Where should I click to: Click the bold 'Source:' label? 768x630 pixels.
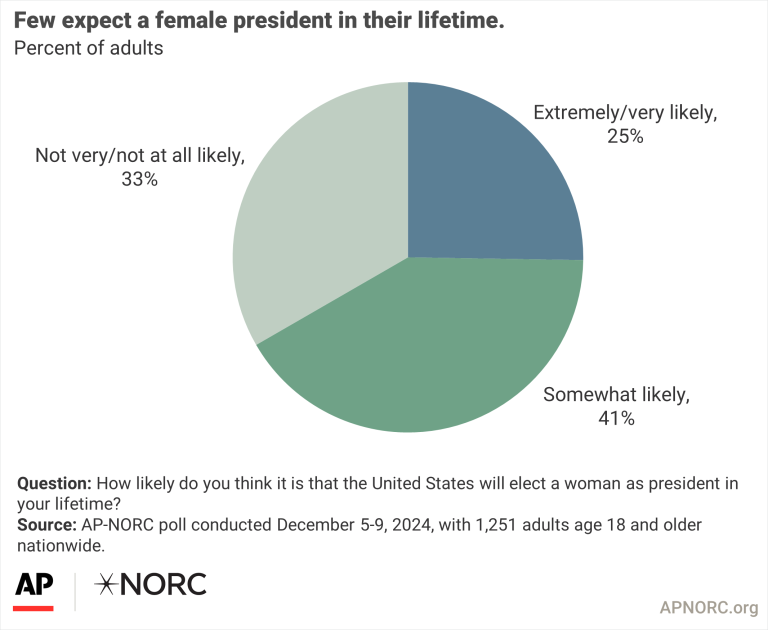(x=47, y=525)
